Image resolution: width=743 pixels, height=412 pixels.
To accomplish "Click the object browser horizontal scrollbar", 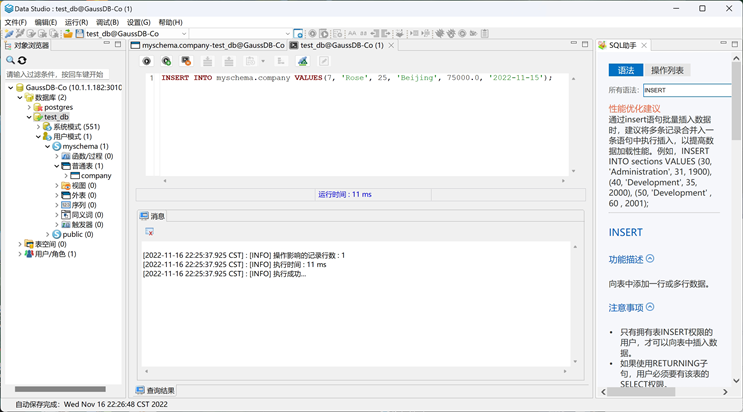I will [60, 389].
